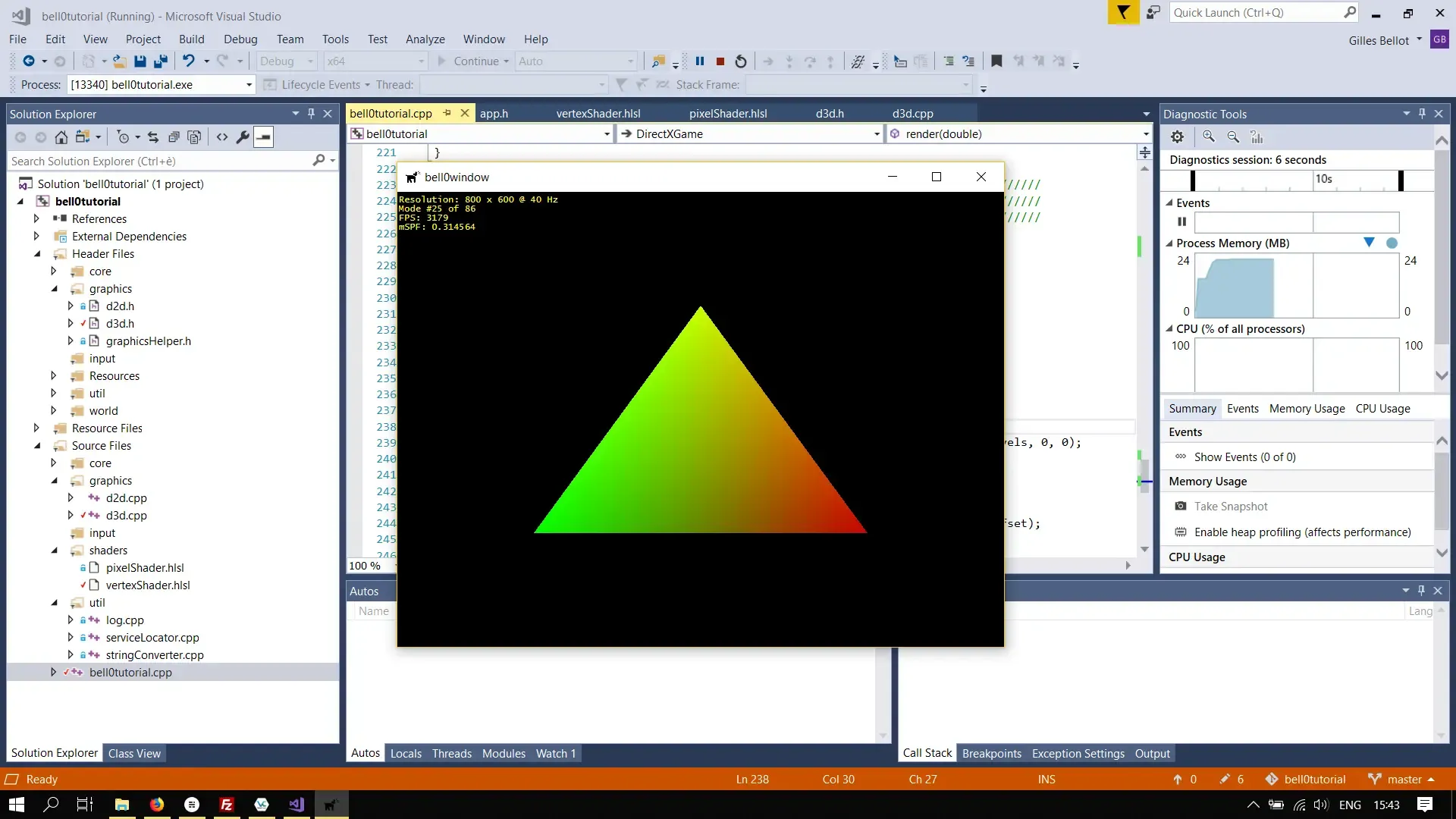Switch to the pixelShader.hlsl tab
This screenshot has width=1456, height=819.
tap(728, 114)
